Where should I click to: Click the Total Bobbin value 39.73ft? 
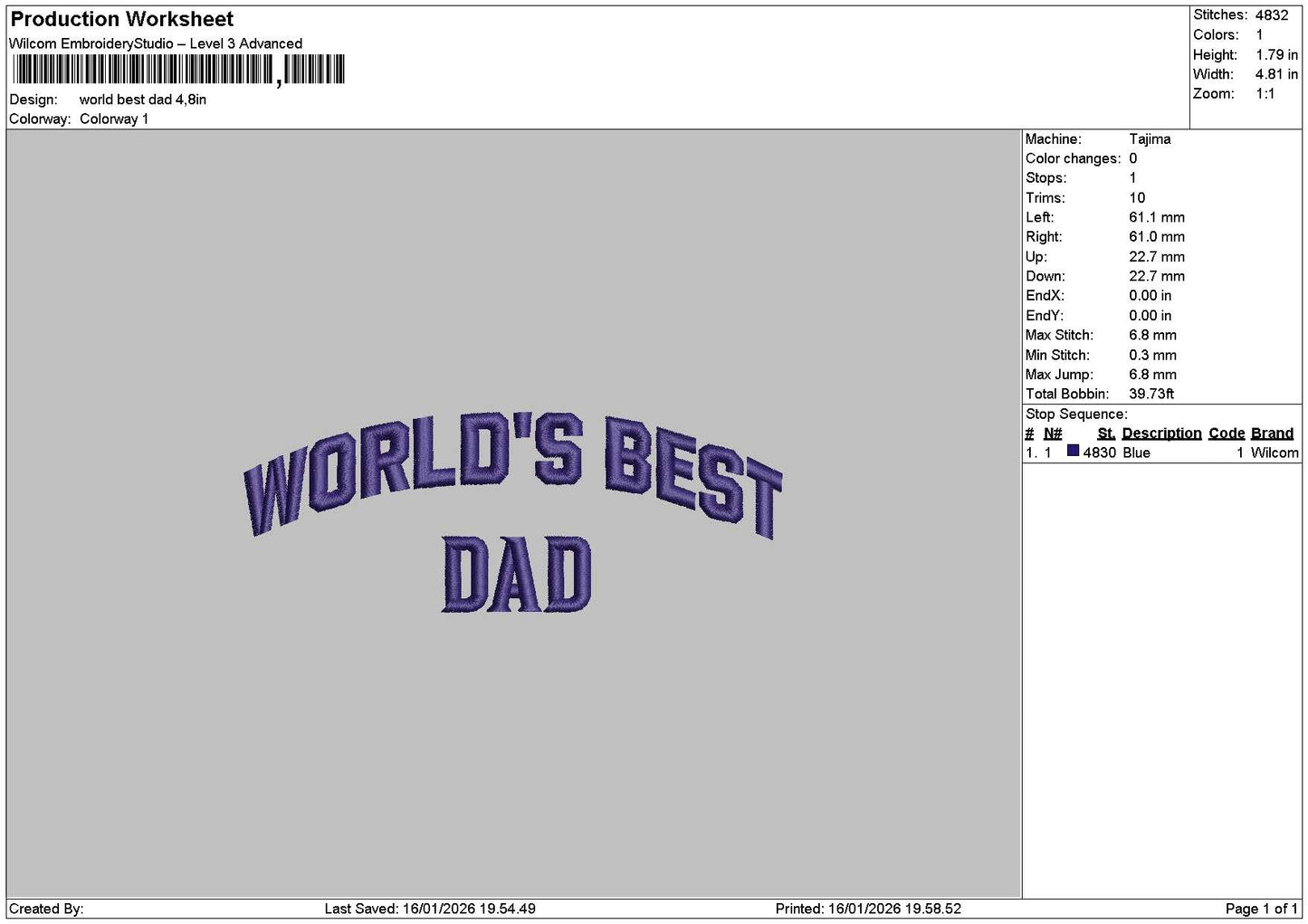(1151, 394)
